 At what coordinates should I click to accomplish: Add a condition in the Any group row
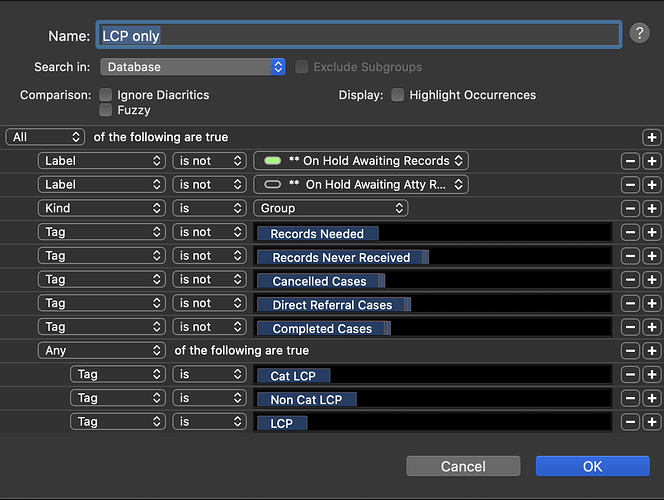tap(652, 351)
